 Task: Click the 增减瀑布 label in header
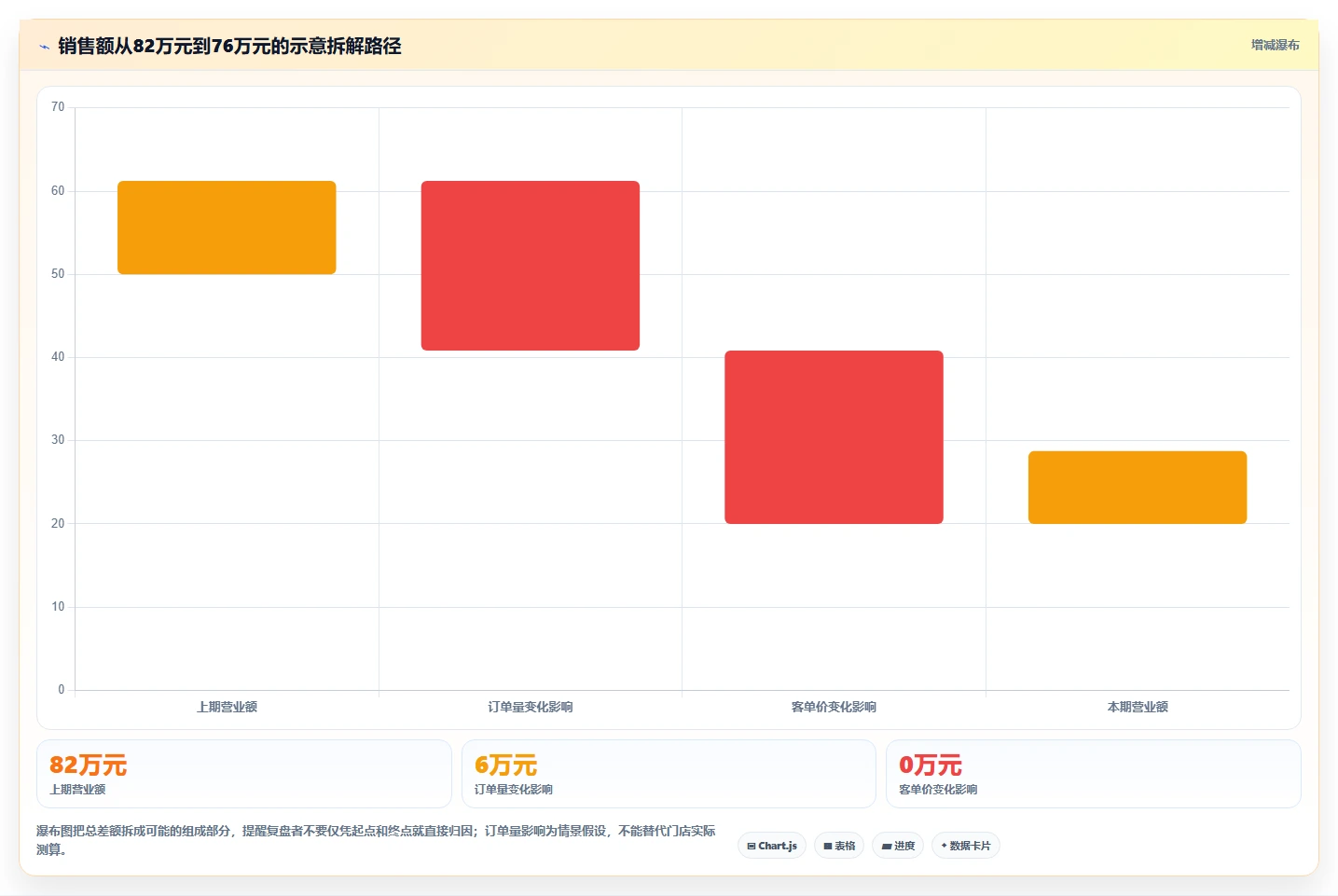point(1275,45)
